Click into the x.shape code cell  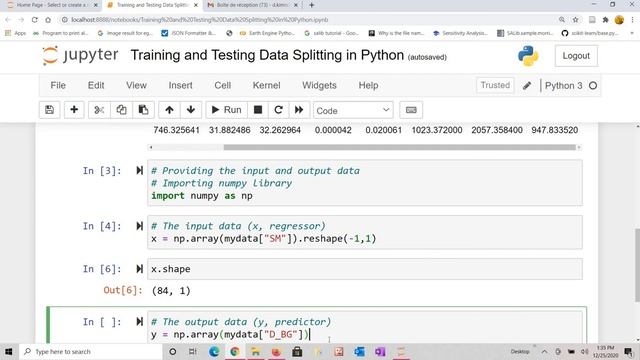(x=364, y=269)
